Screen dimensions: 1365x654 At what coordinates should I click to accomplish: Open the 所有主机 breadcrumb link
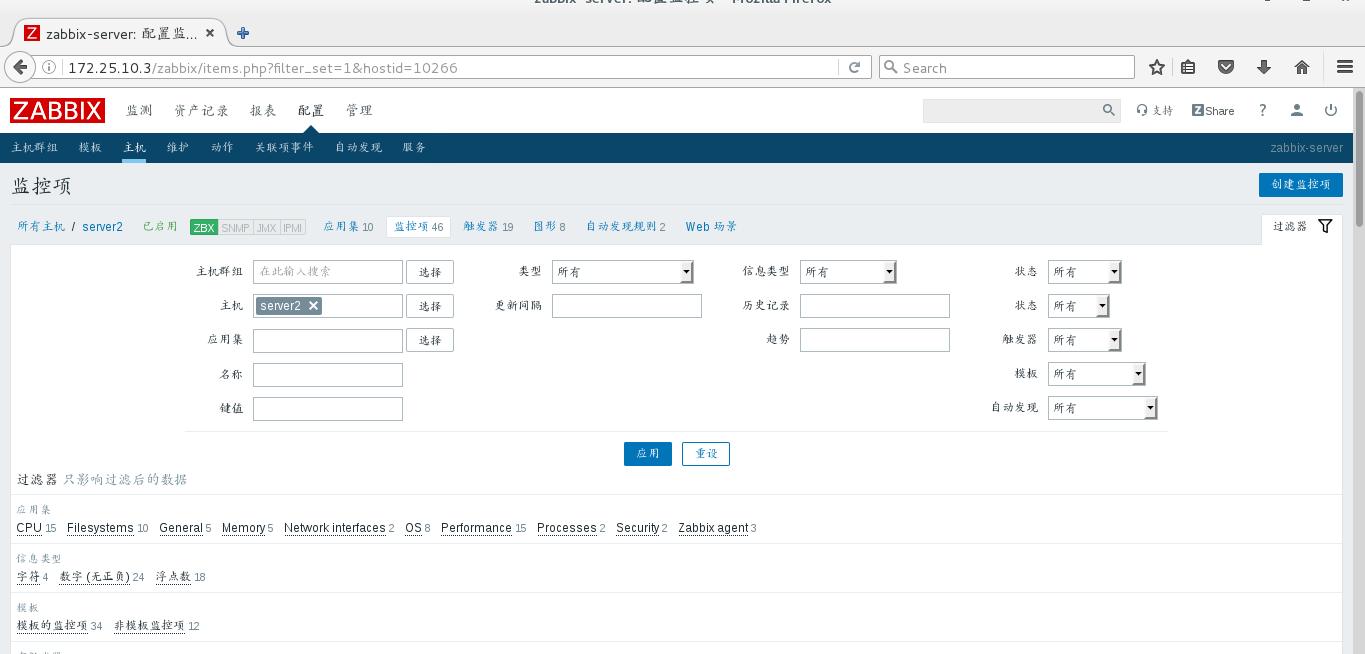[41, 227]
